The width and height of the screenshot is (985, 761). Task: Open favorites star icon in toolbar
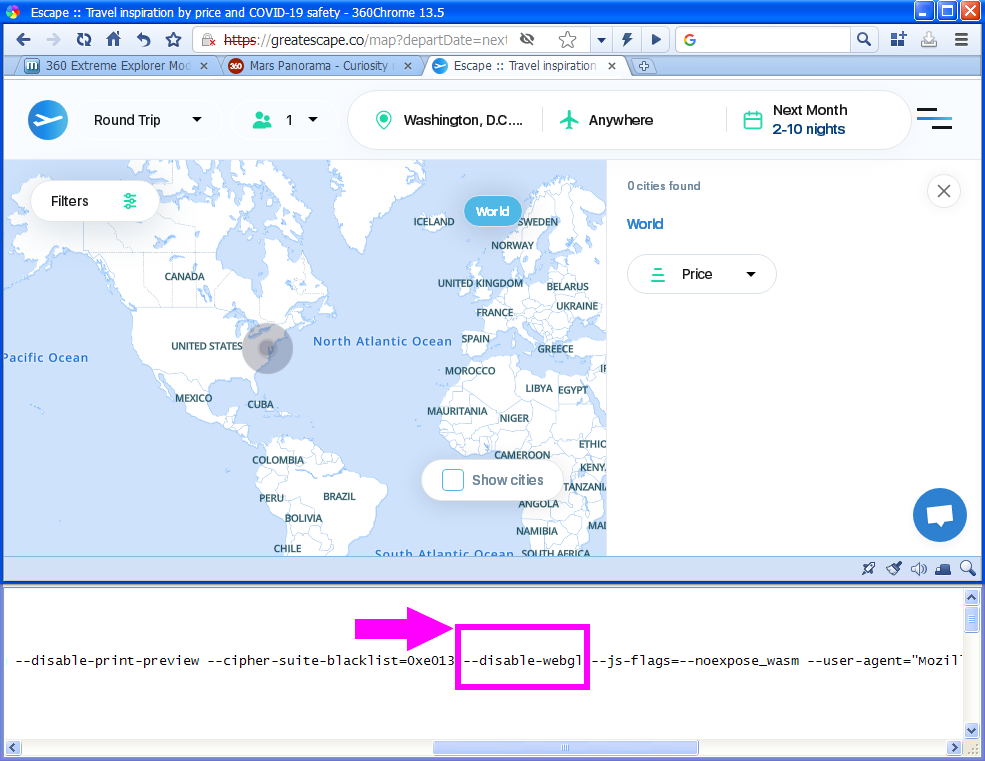173,40
